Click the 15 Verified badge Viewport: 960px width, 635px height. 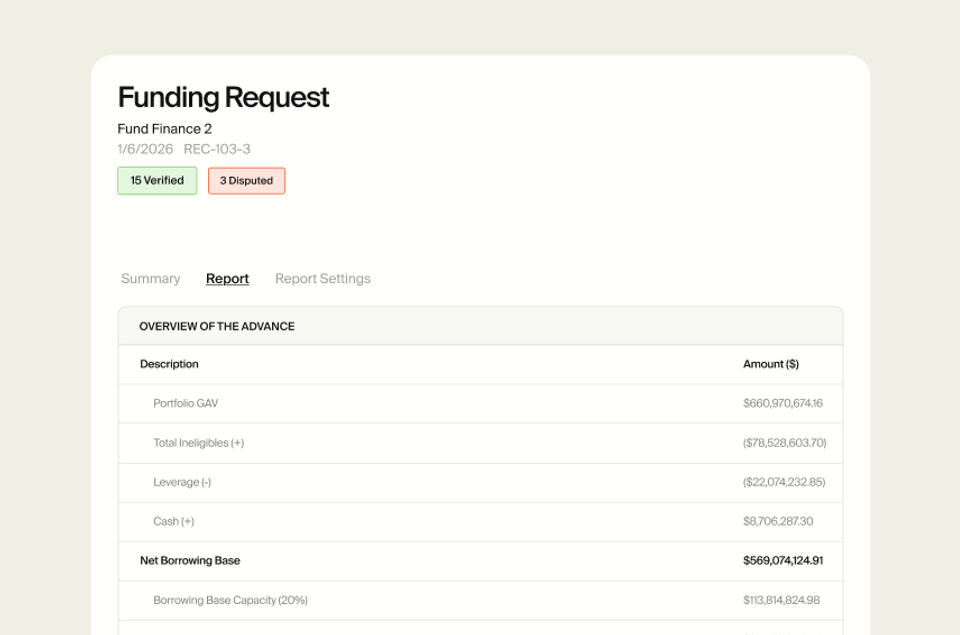[157, 181]
